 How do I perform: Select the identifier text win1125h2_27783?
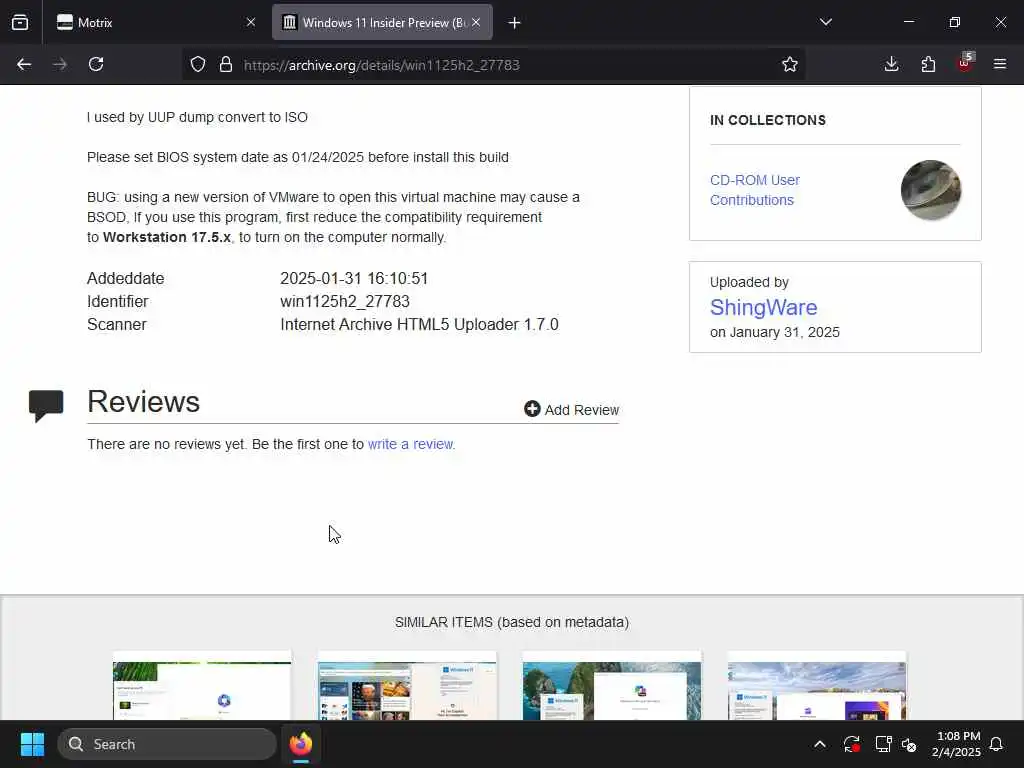point(345,302)
